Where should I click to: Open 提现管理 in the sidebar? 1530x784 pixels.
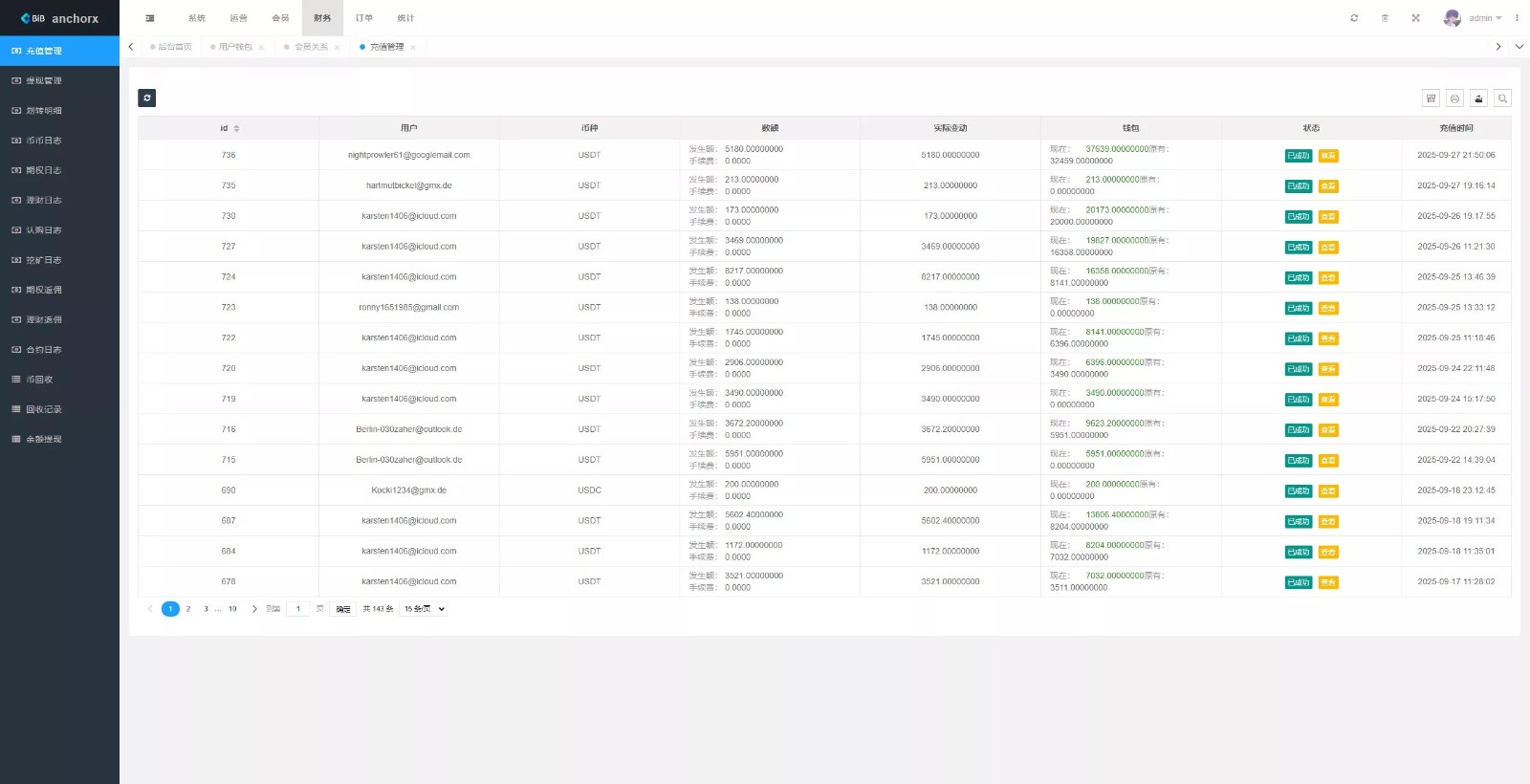pyautogui.click(x=59, y=80)
